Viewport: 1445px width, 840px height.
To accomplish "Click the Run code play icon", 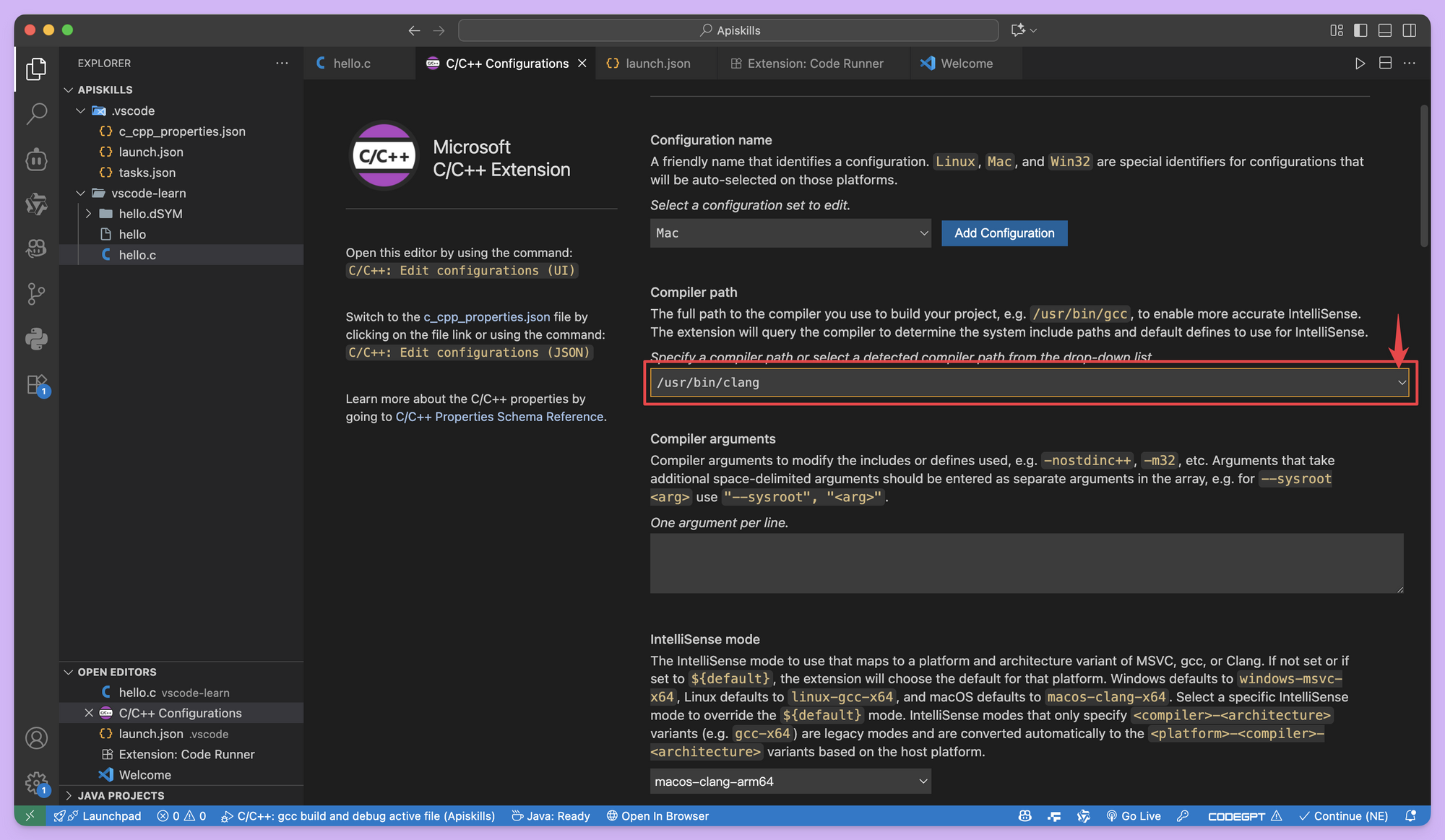I will coord(1360,64).
